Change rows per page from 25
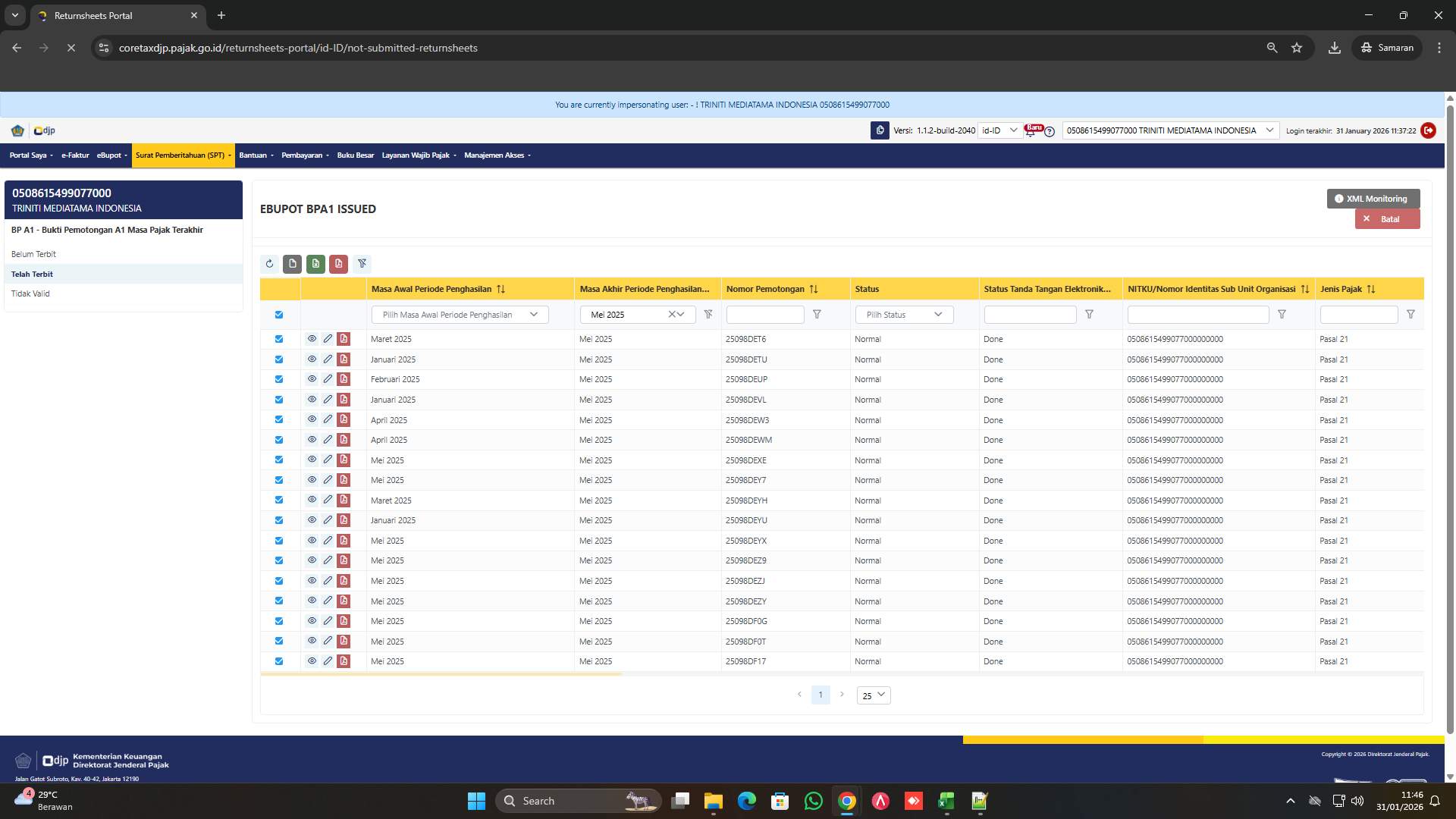 click(872, 695)
